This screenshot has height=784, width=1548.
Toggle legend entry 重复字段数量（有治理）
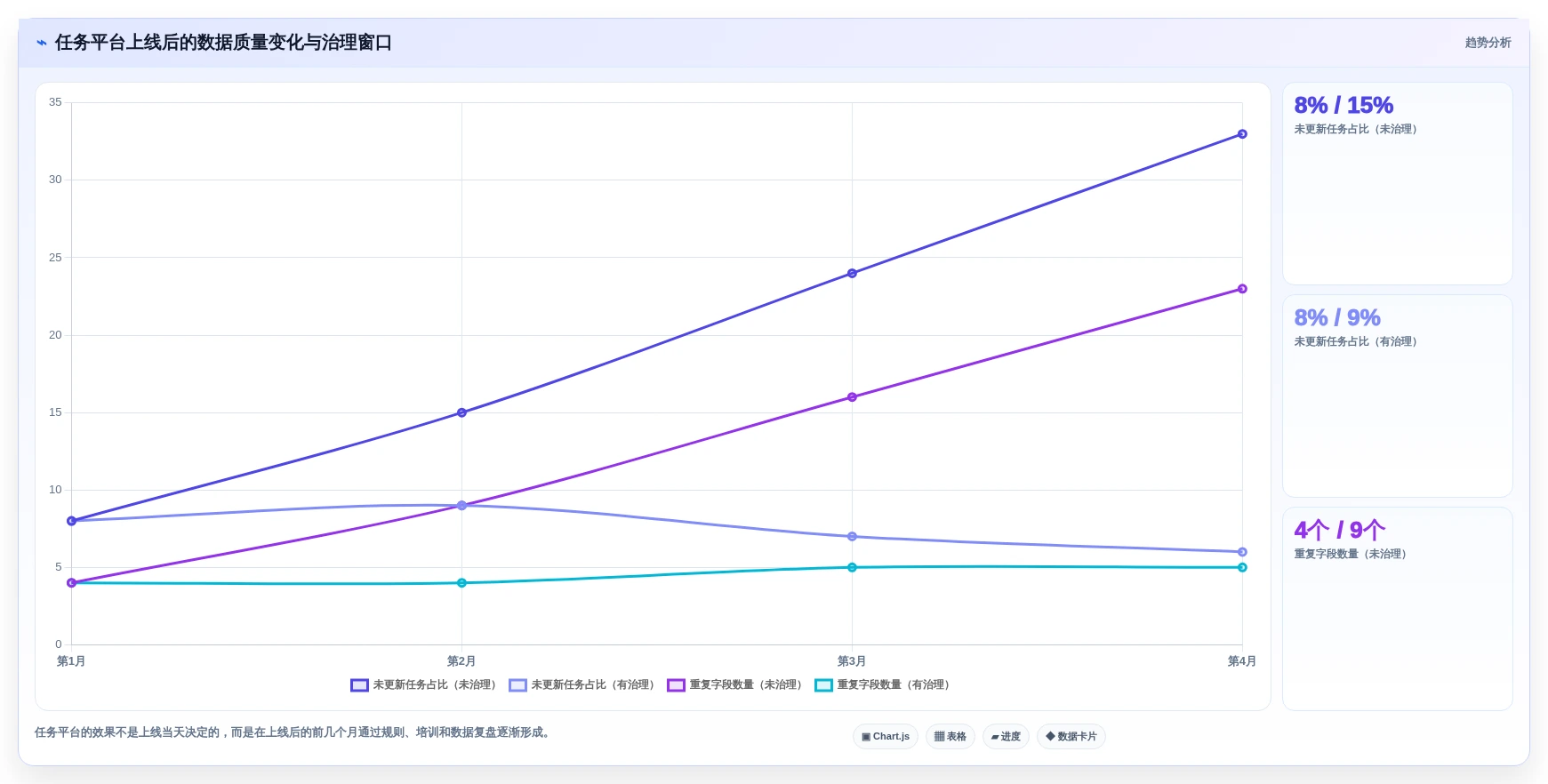[882, 684]
